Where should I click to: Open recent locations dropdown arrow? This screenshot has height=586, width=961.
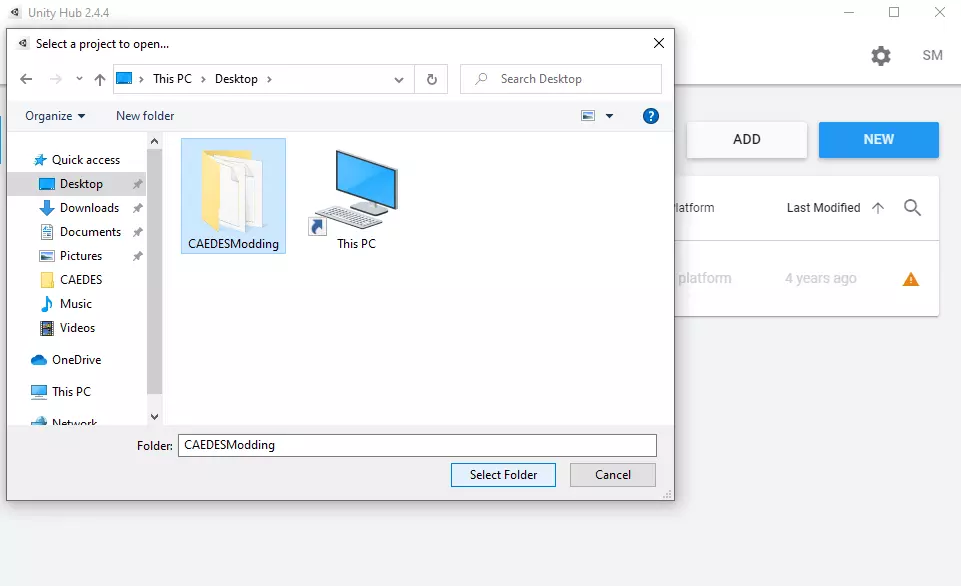[x=79, y=78]
